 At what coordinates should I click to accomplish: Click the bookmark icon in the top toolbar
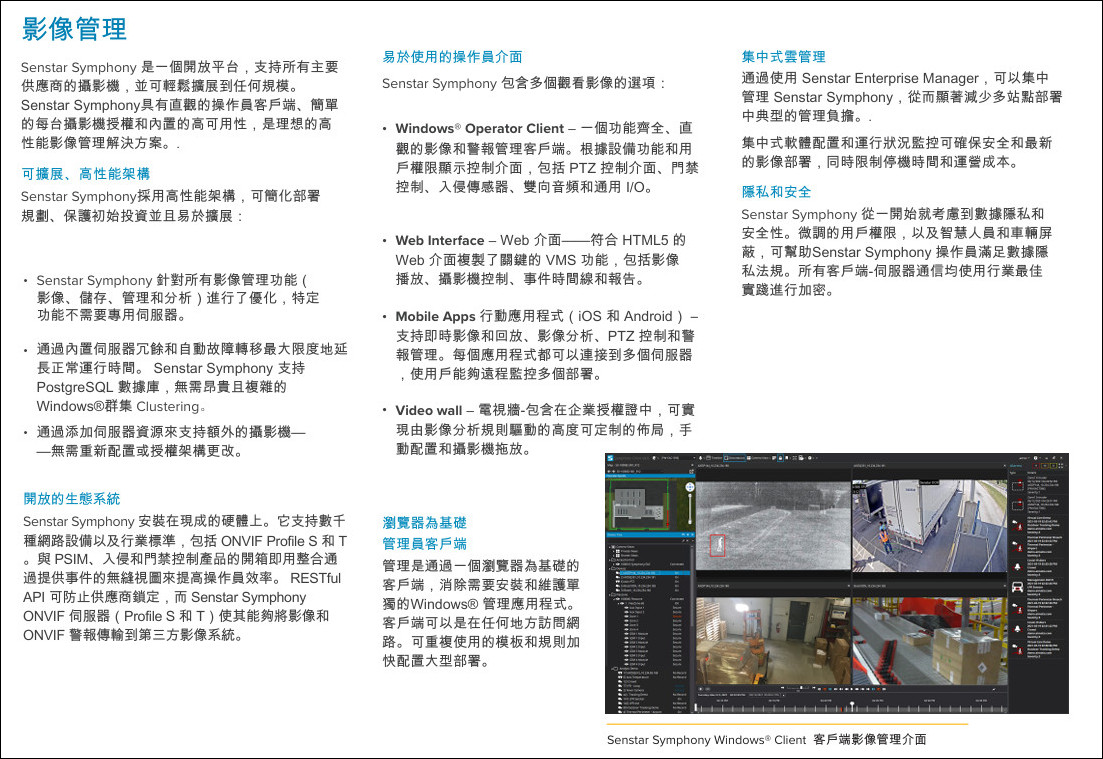click(x=787, y=458)
